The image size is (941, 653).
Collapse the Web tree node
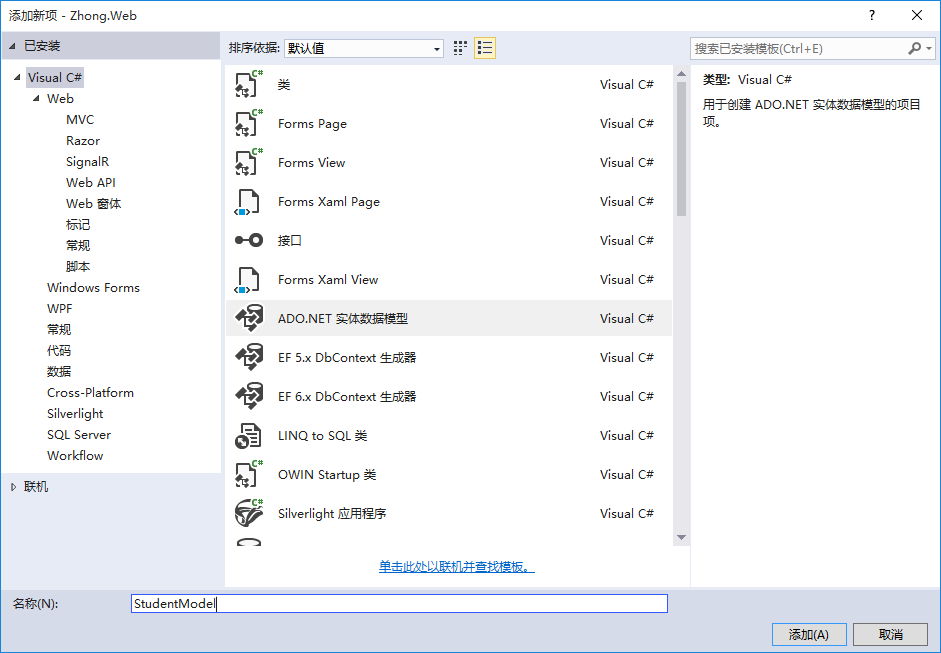36,99
